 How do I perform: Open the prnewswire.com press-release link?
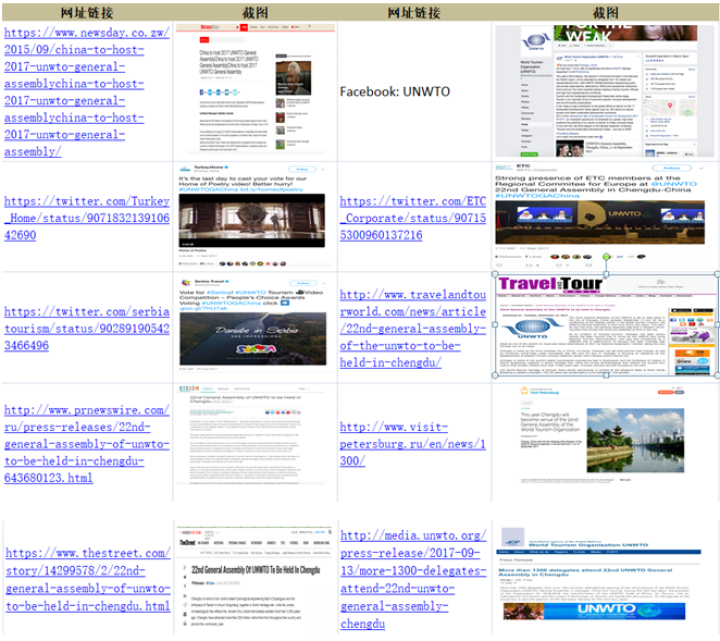pyautogui.click(x=87, y=444)
